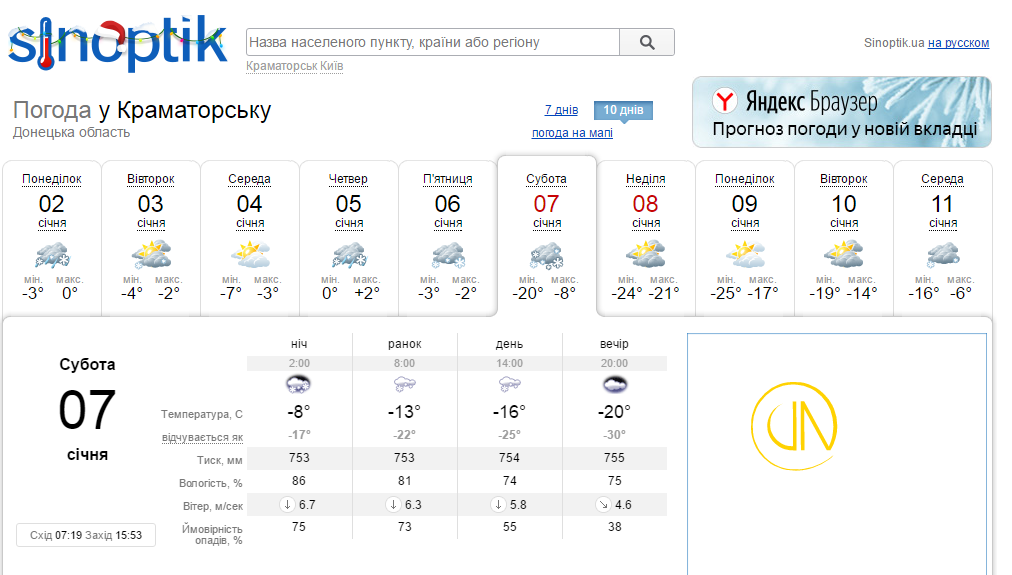This screenshot has height=575, width=1012.
Task: Open the погода на мапі link
Action: (572, 133)
